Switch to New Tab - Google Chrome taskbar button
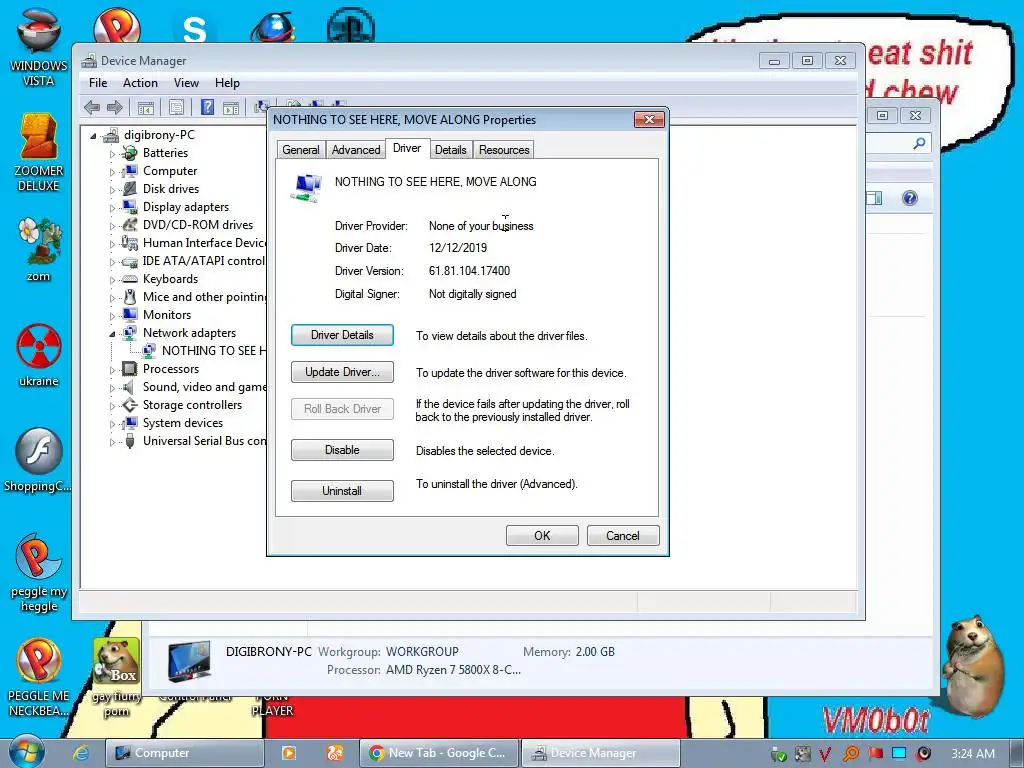The width and height of the screenshot is (1024, 768). coord(439,753)
